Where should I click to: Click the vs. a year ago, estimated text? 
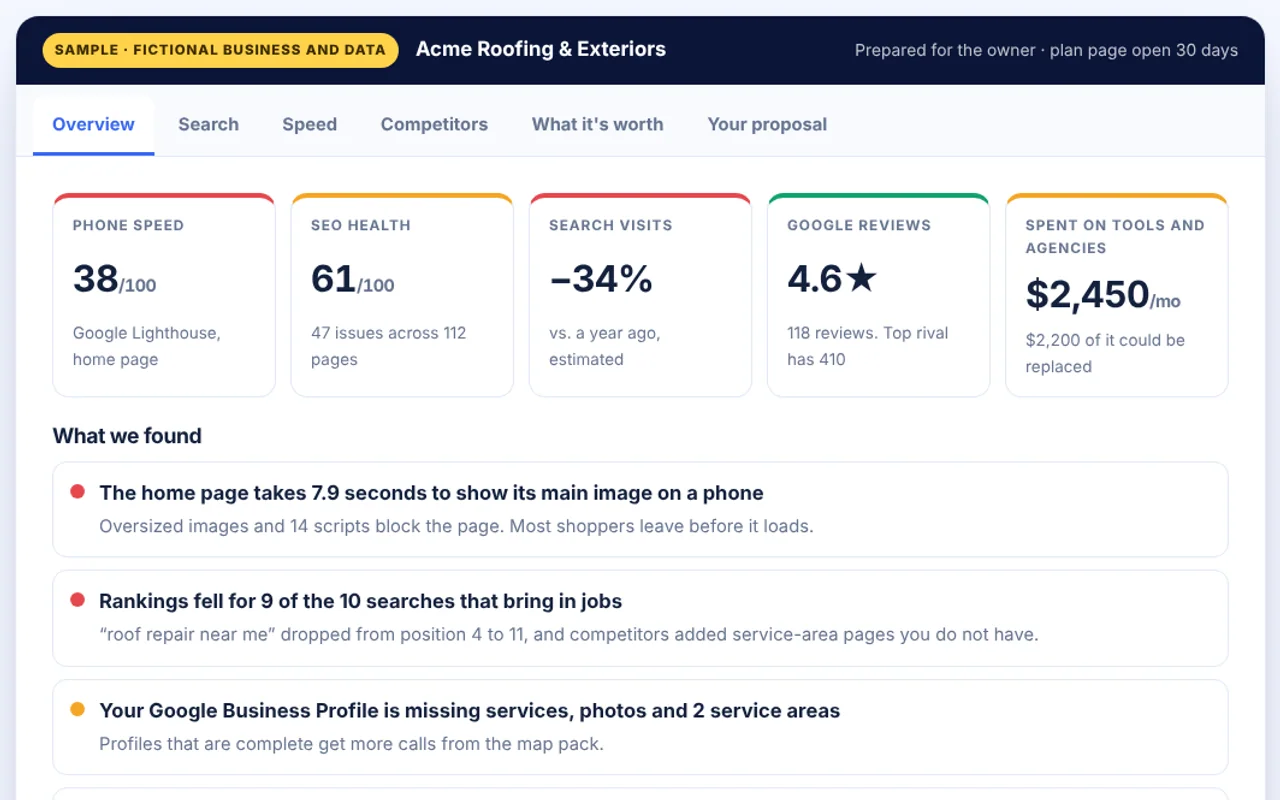pos(605,346)
